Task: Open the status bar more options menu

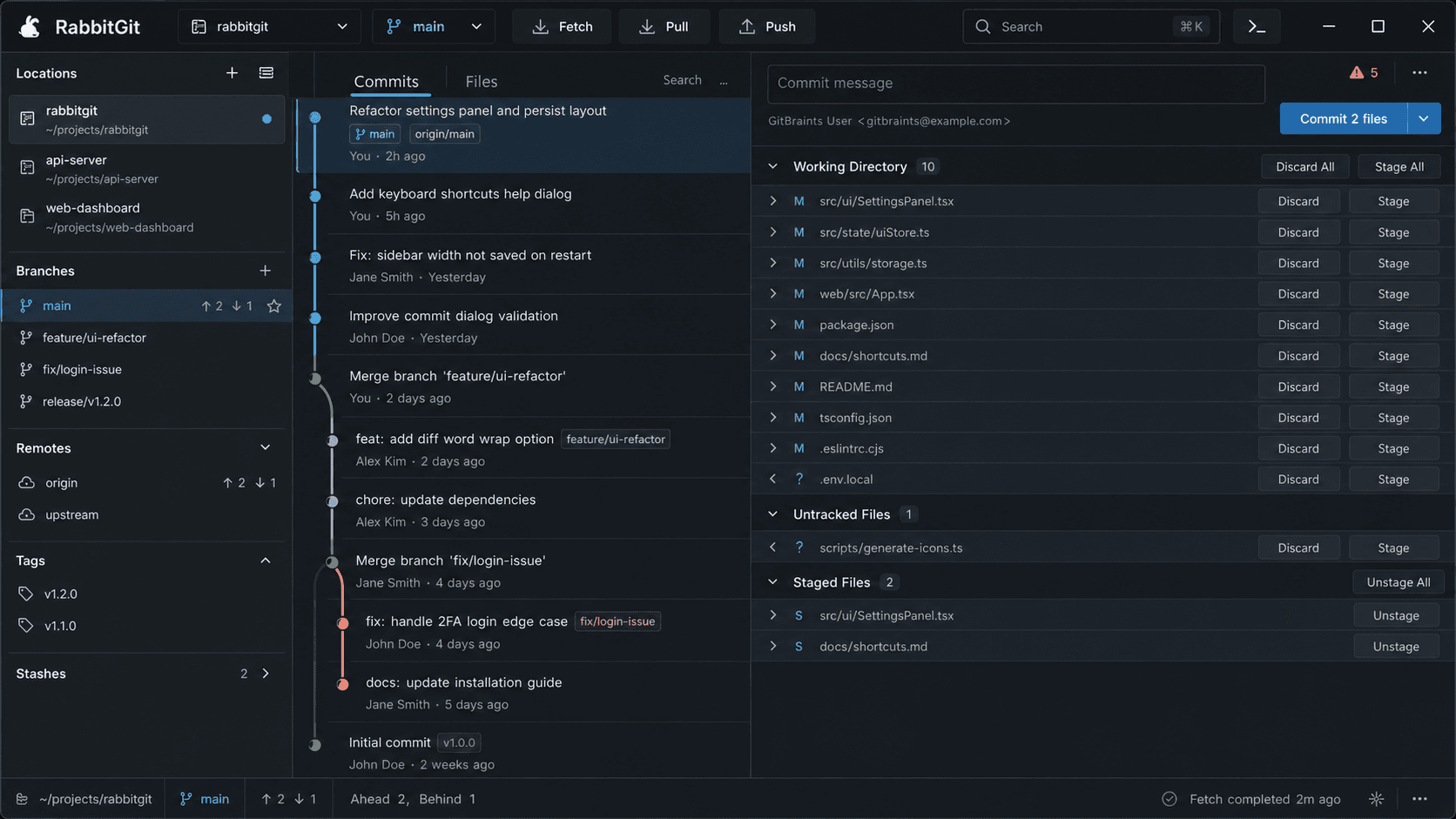Action: click(x=1420, y=799)
